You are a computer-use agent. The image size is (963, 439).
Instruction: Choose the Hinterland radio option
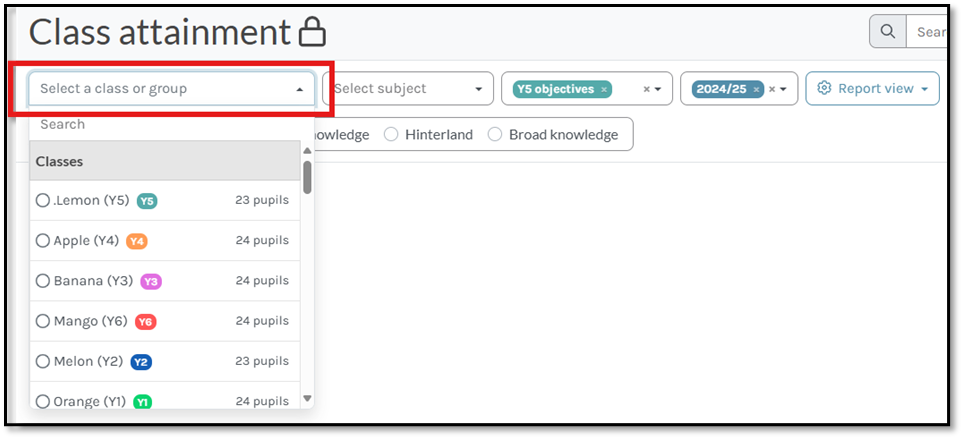click(391, 134)
